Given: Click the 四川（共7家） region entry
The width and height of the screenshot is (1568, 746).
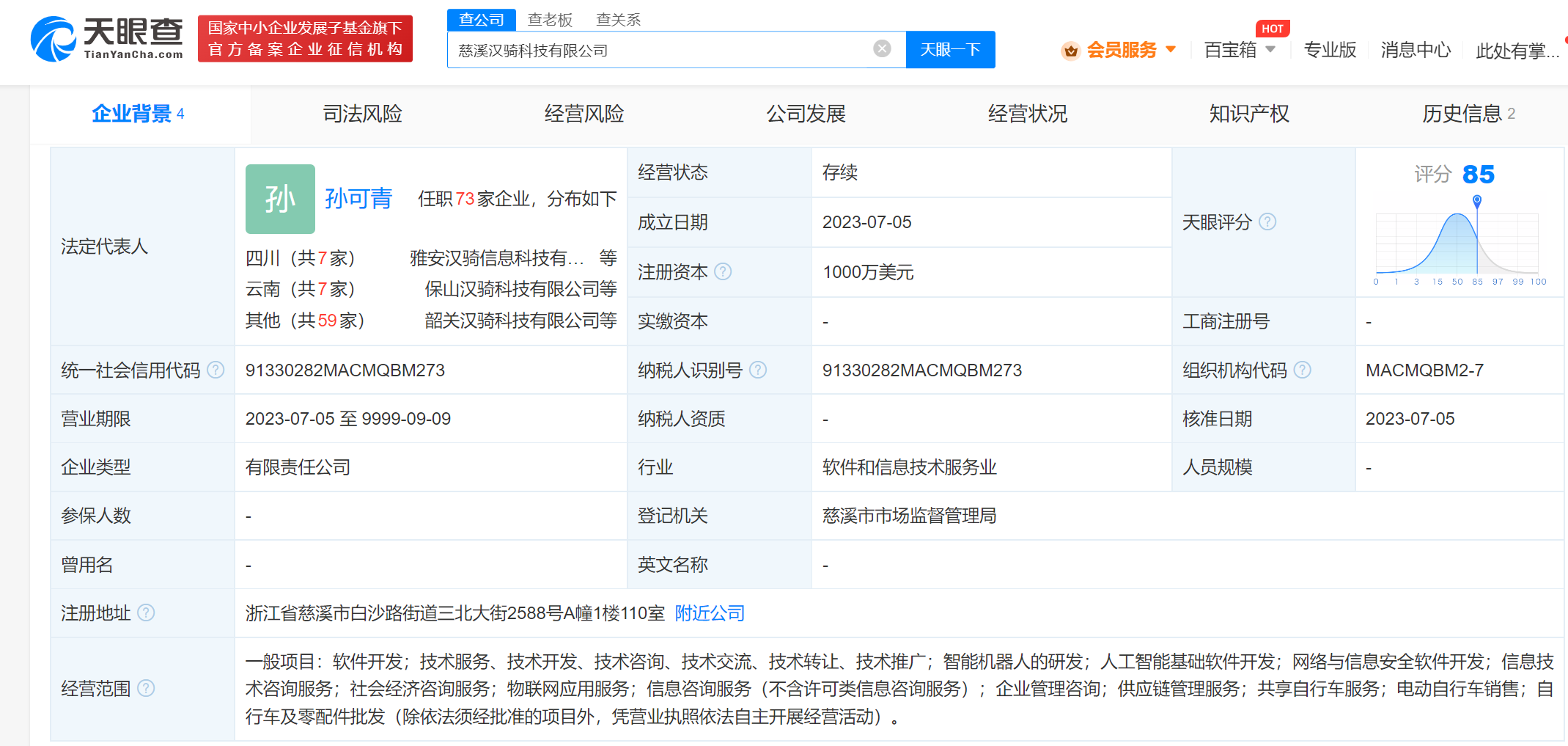Looking at the screenshot, I should pyautogui.click(x=301, y=258).
